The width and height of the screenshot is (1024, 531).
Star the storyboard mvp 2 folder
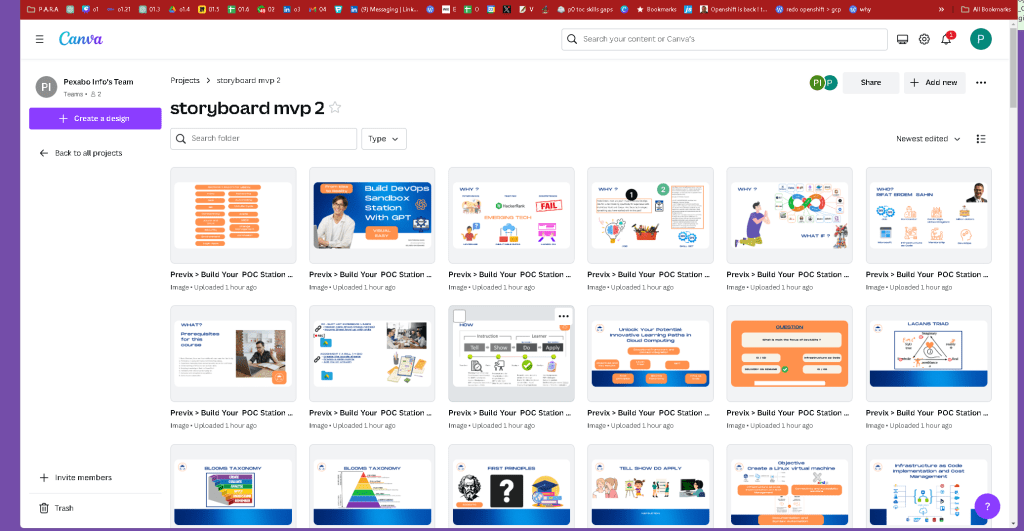point(335,108)
